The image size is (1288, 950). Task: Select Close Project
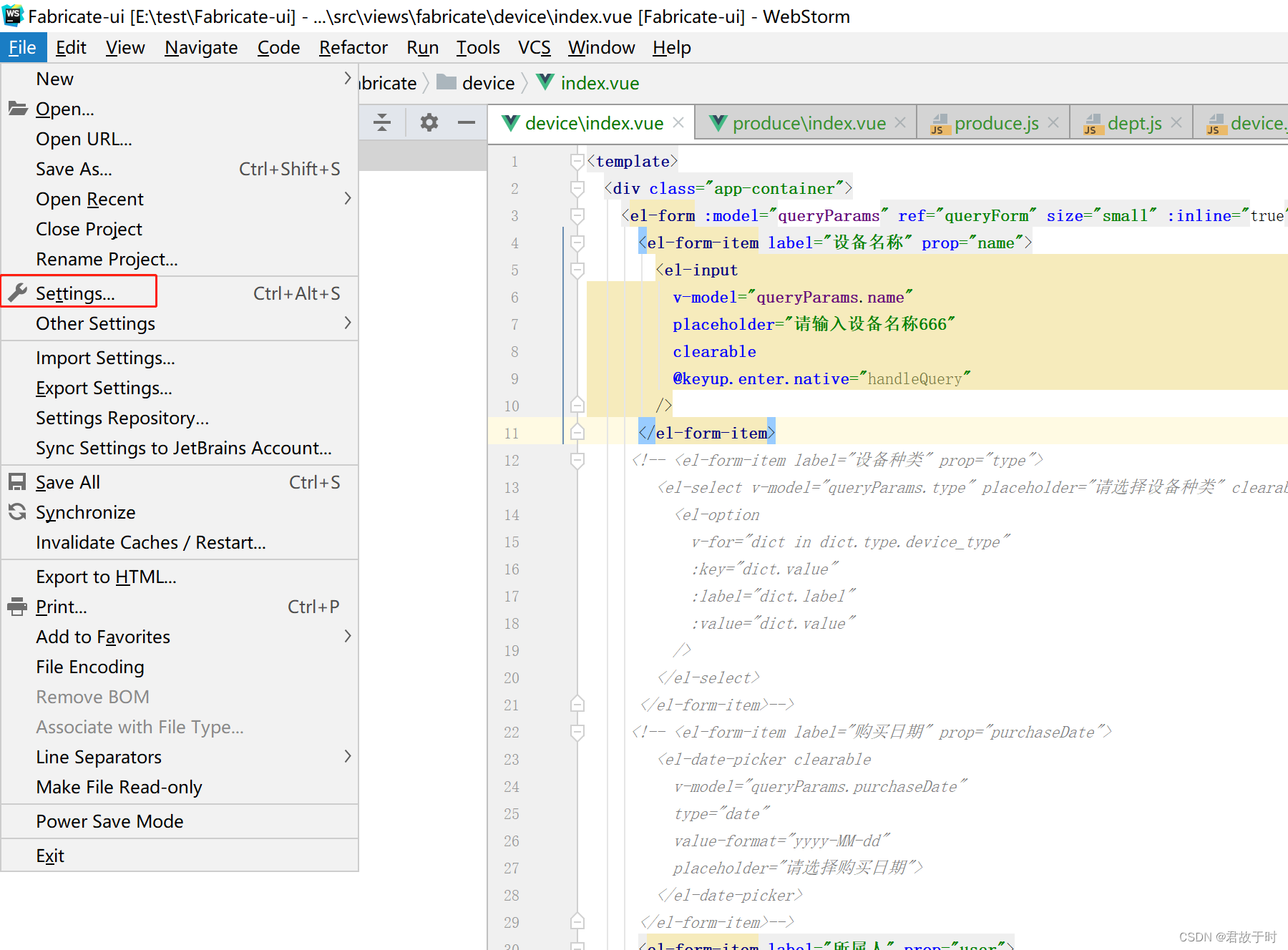coord(179,229)
